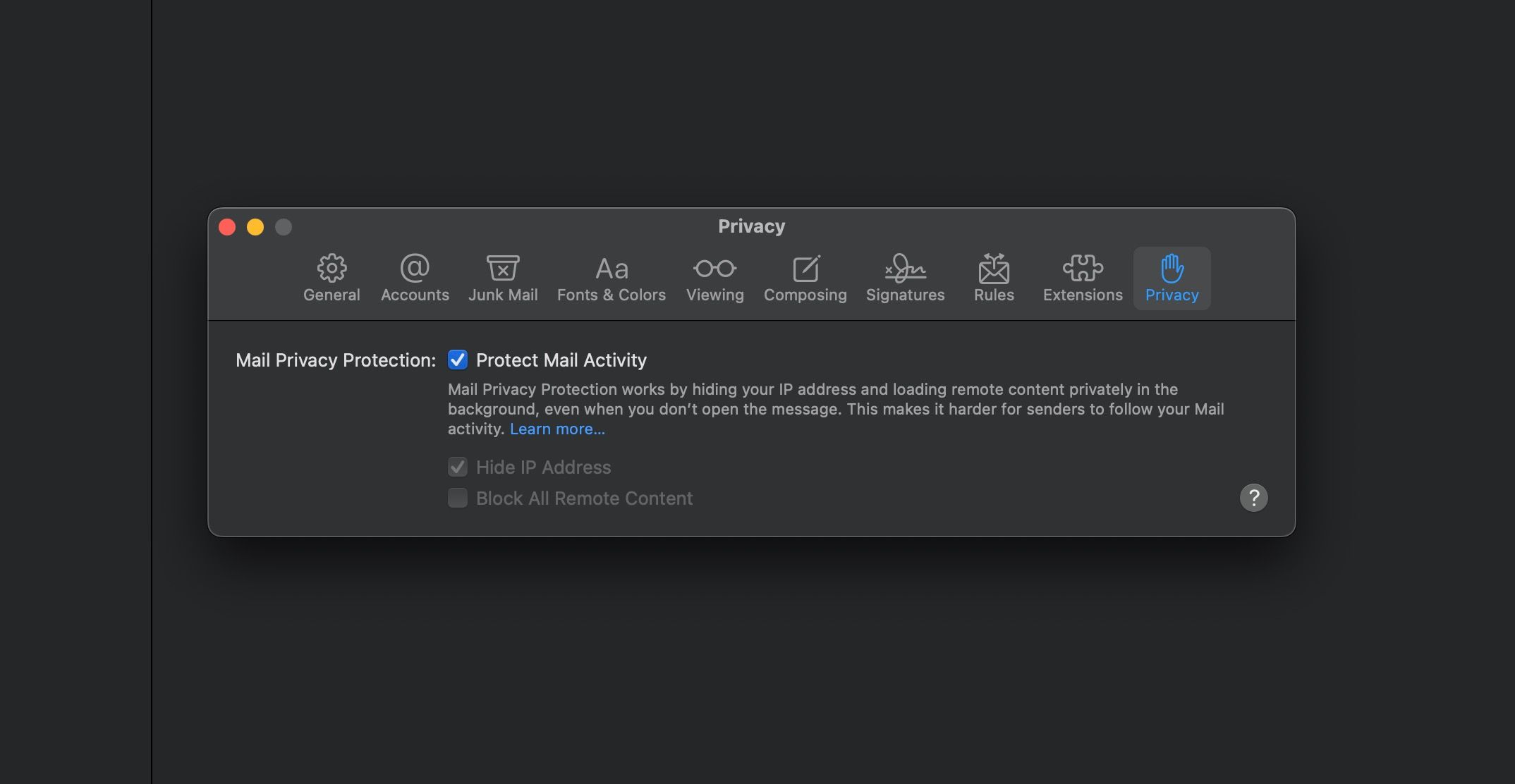Open the General settings gear icon
Viewport: 1515px width, 784px height.
(x=331, y=268)
